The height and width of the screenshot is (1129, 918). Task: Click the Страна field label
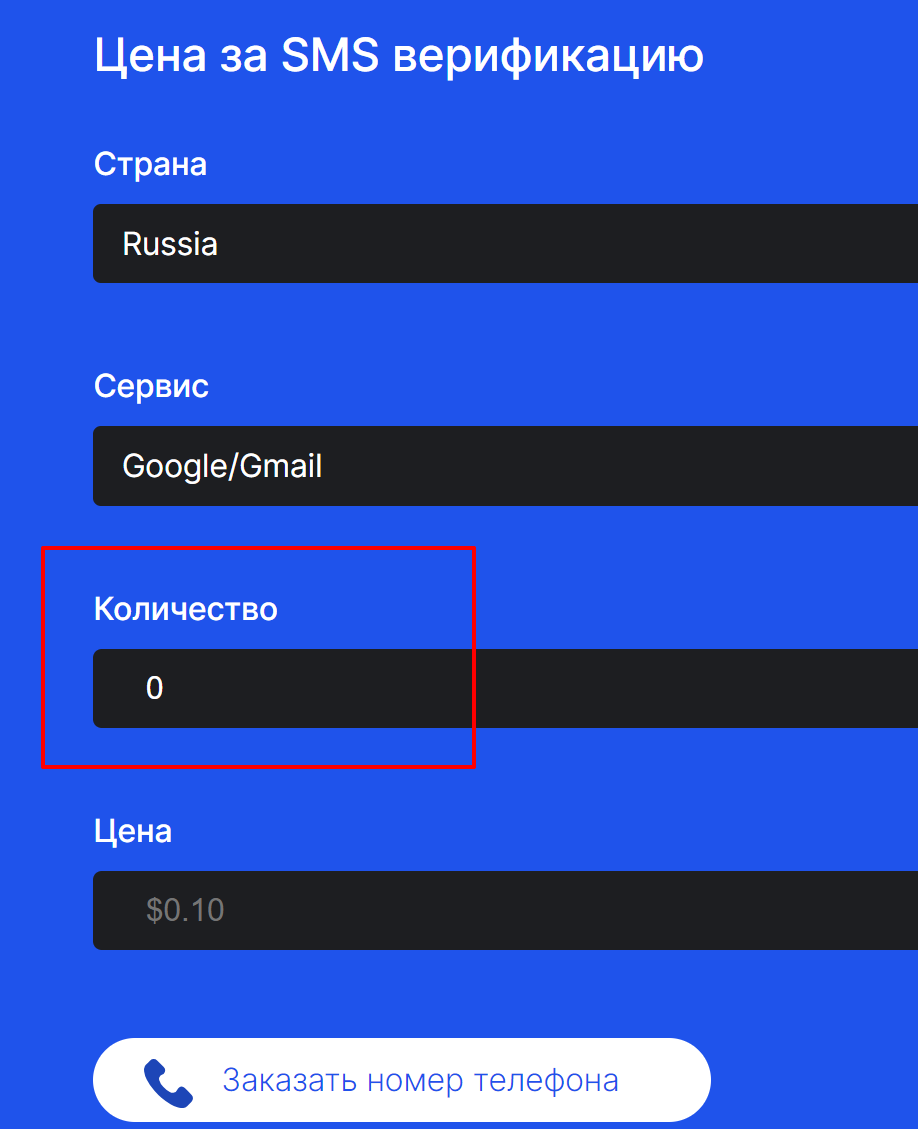coord(150,164)
